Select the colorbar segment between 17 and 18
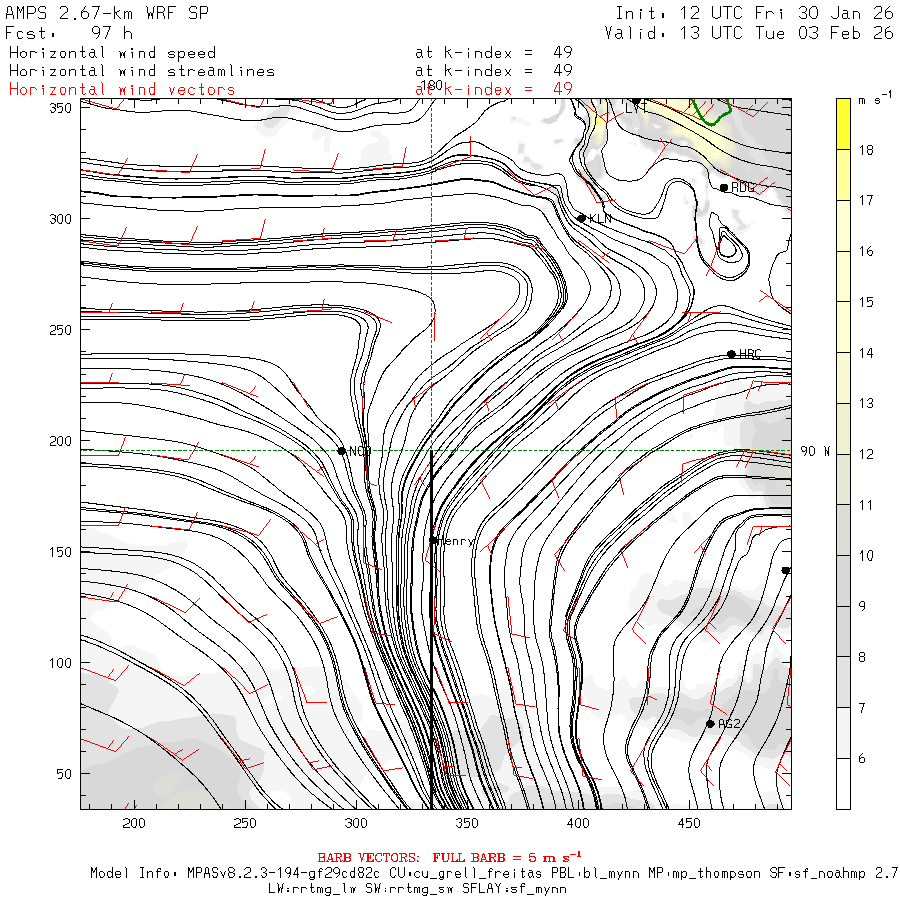 pos(843,175)
